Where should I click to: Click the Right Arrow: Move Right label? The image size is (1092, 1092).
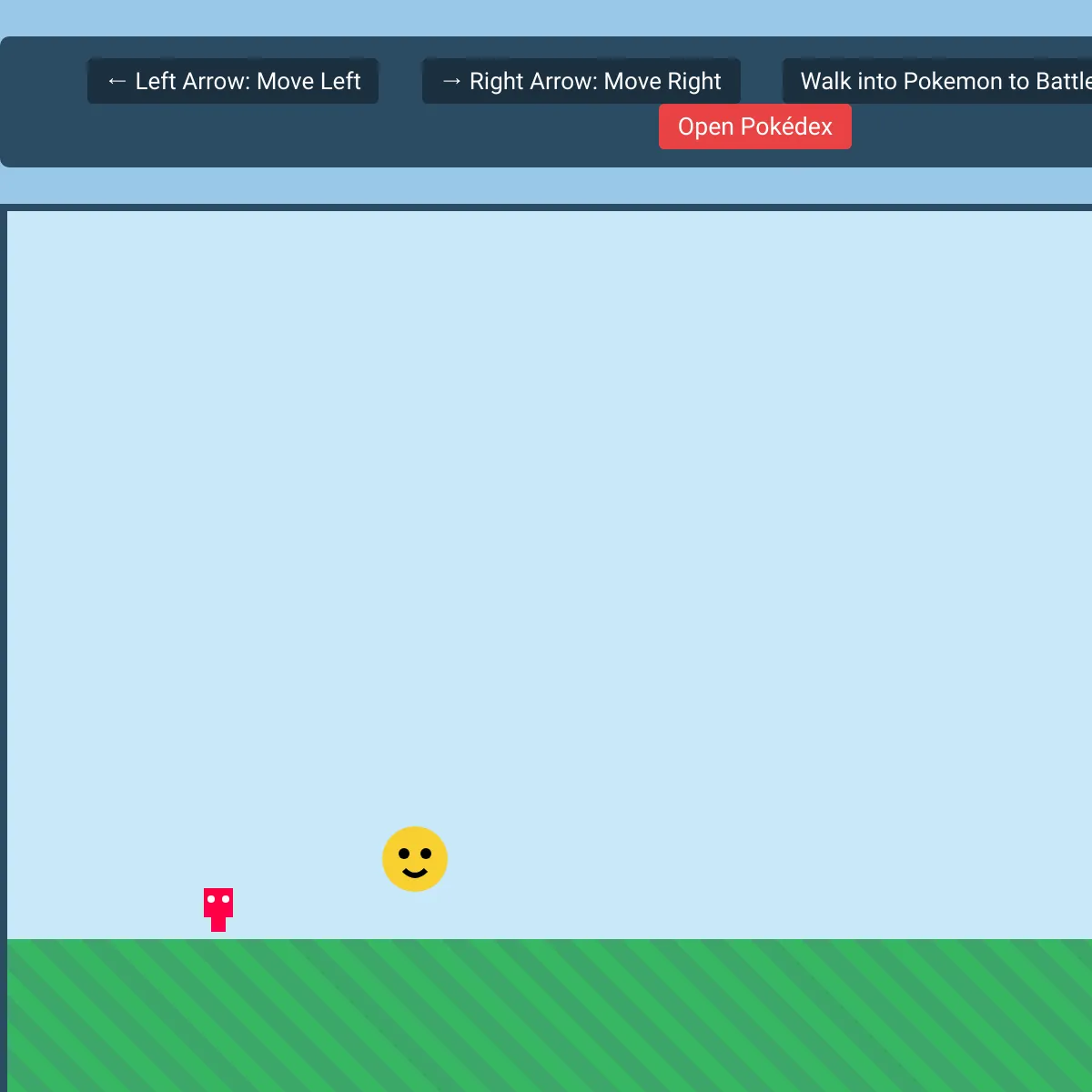click(581, 81)
